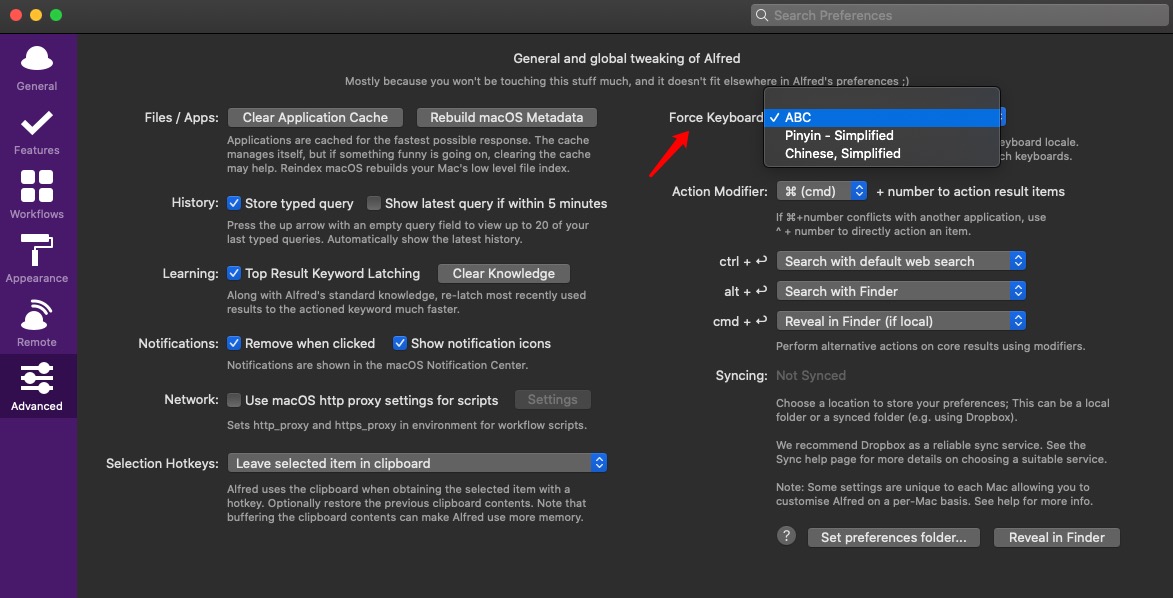Screen dimensions: 1173x598
Task: Select ABC keyboard option
Action: point(882,118)
